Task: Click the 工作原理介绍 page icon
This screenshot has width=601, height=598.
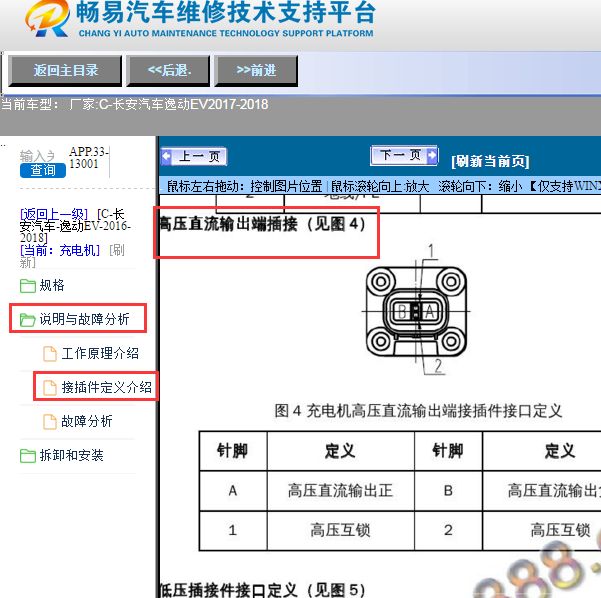Action: coord(50,354)
